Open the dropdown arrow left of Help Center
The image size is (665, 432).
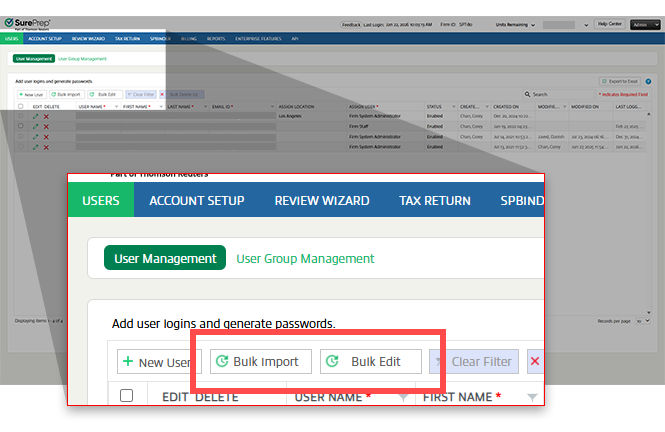(586, 25)
